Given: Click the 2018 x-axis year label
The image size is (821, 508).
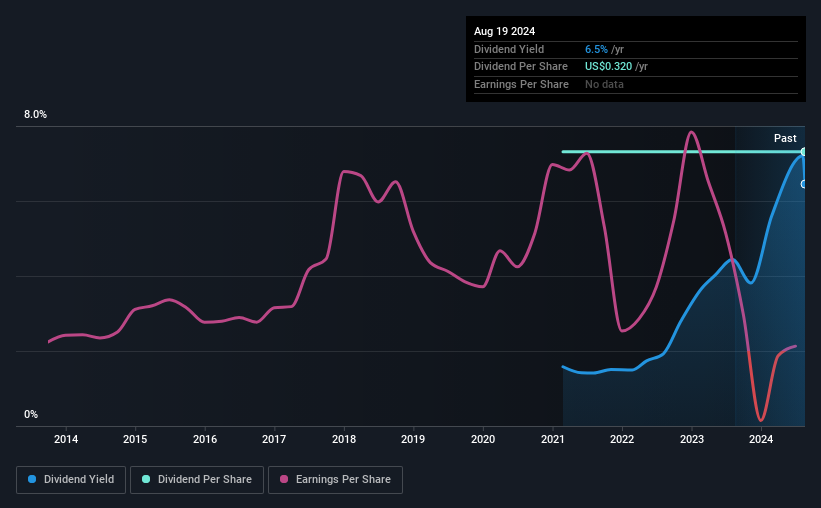Looking at the screenshot, I should coord(344,439).
